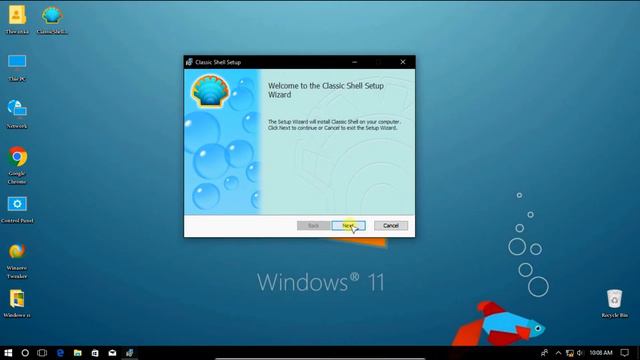Select the Network desktop icon

pos(17,114)
